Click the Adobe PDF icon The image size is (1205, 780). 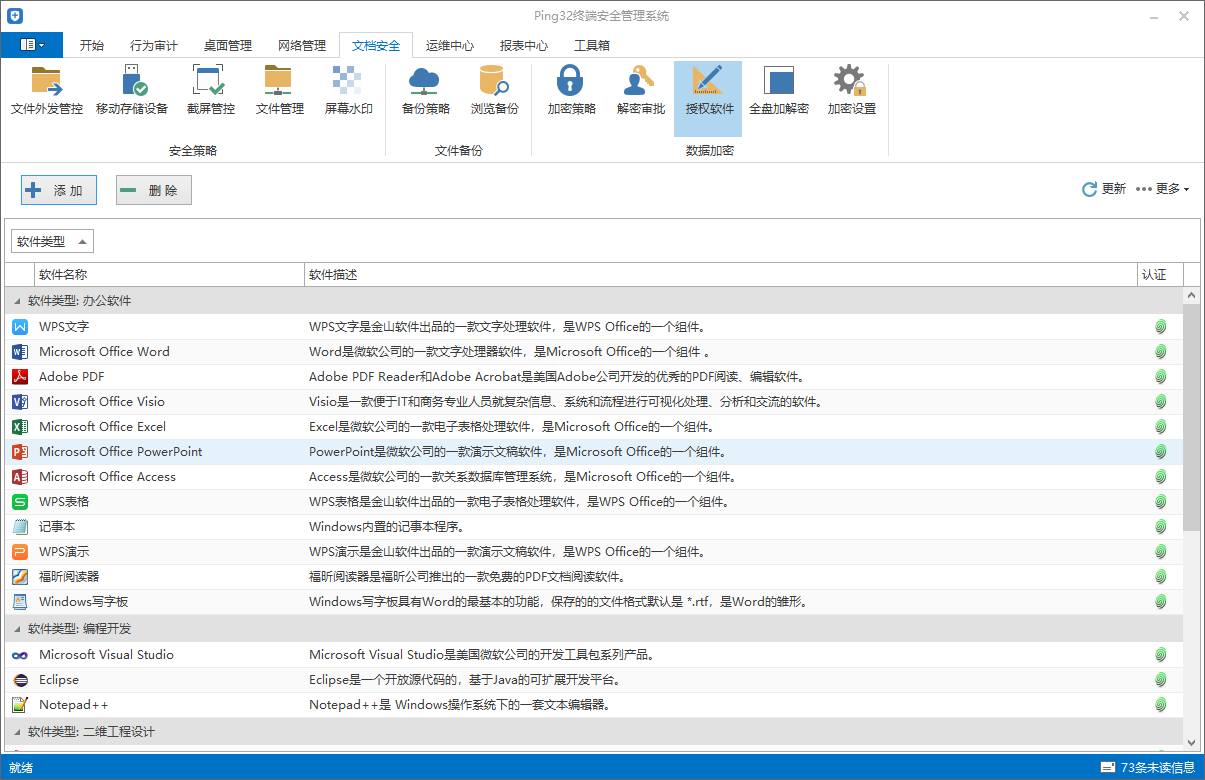(x=19, y=377)
